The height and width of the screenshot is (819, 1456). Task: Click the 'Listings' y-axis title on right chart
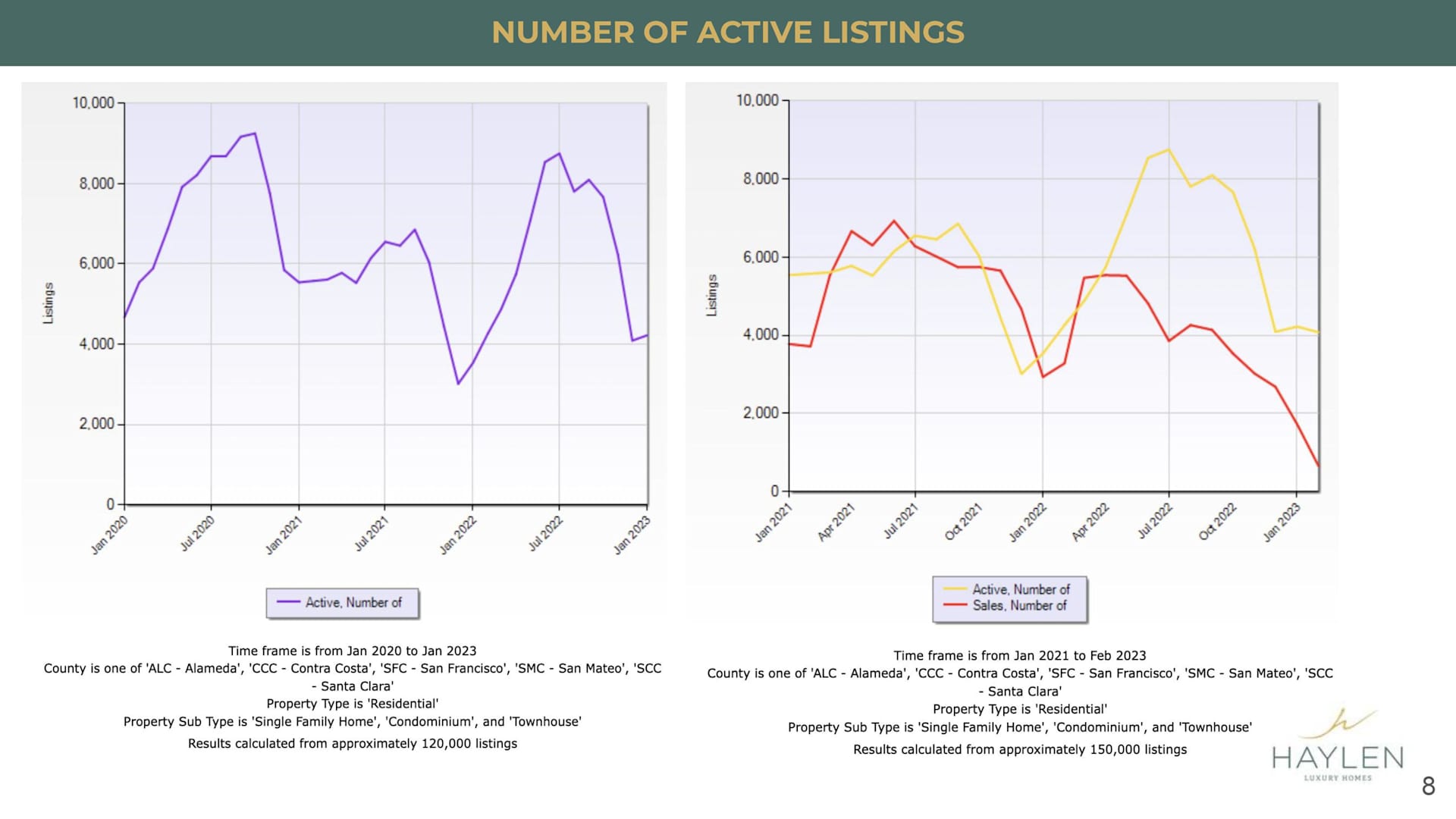711,296
